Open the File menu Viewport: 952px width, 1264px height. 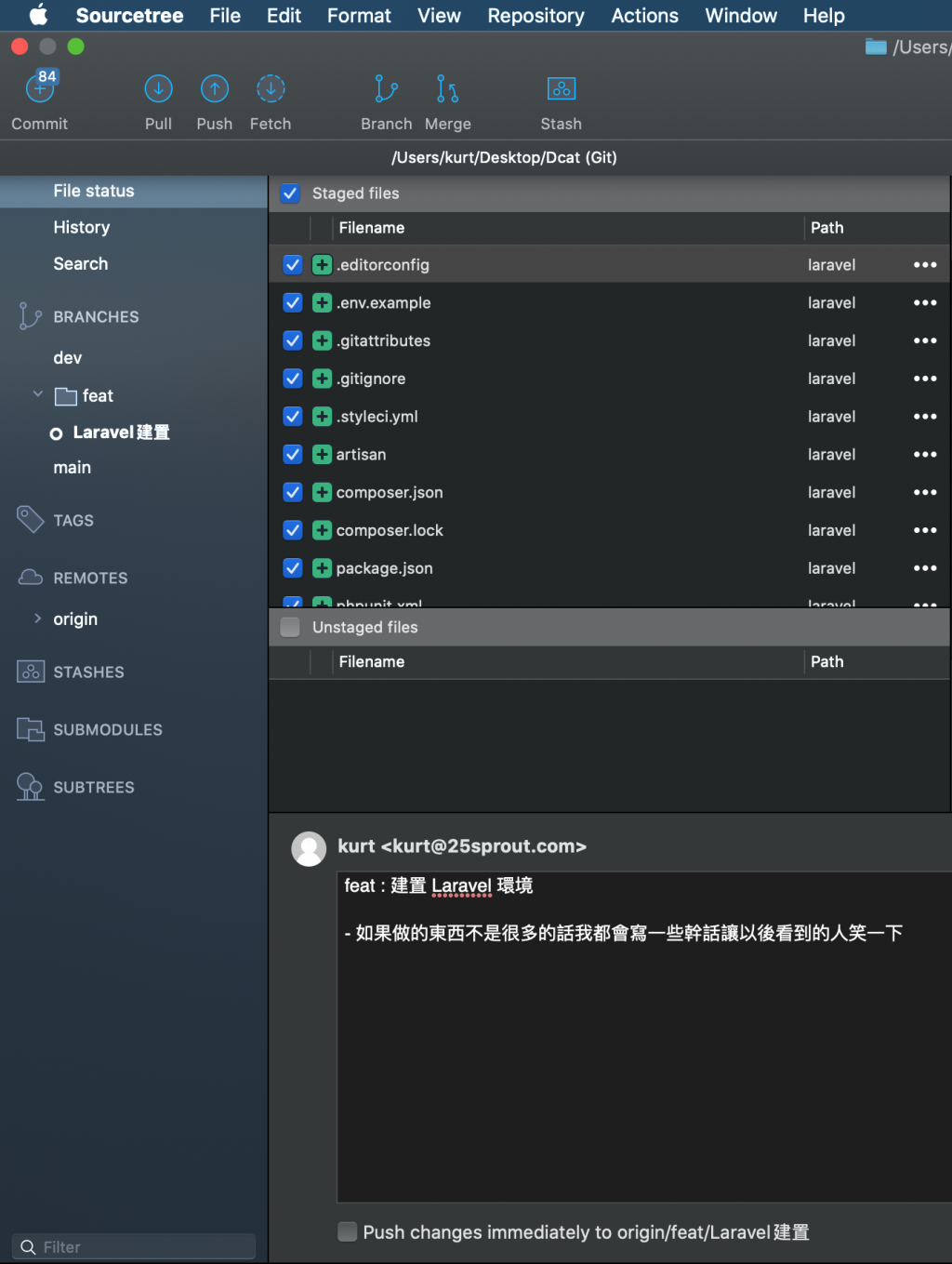[225, 16]
